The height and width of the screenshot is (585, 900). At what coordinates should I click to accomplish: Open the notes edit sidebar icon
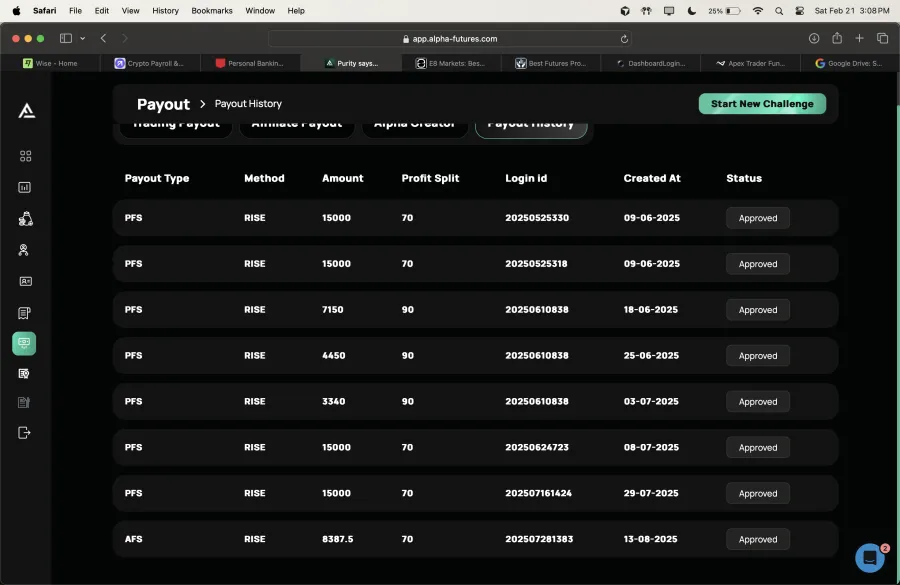pyautogui.click(x=24, y=402)
